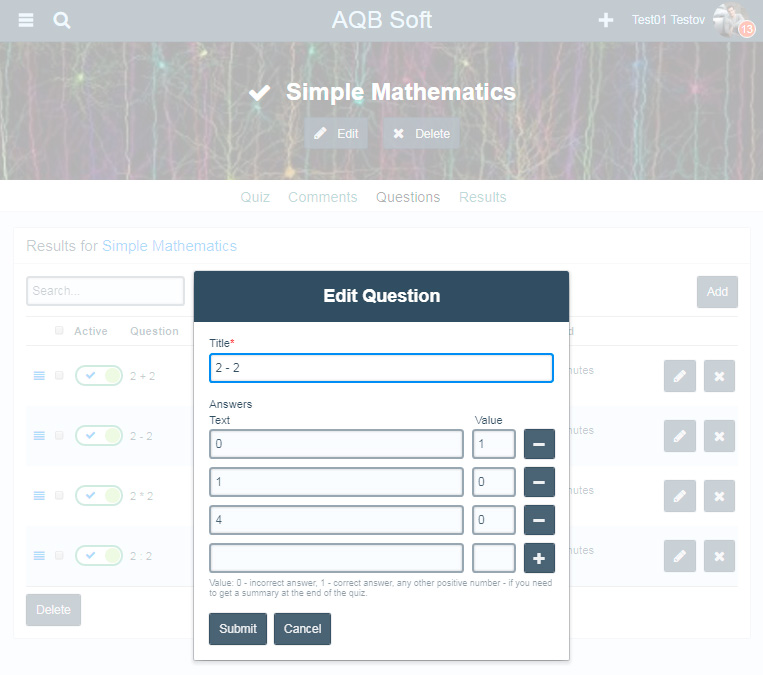Image resolution: width=763 pixels, height=675 pixels.
Task: Switch to the Results tab
Action: [x=482, y=197]
